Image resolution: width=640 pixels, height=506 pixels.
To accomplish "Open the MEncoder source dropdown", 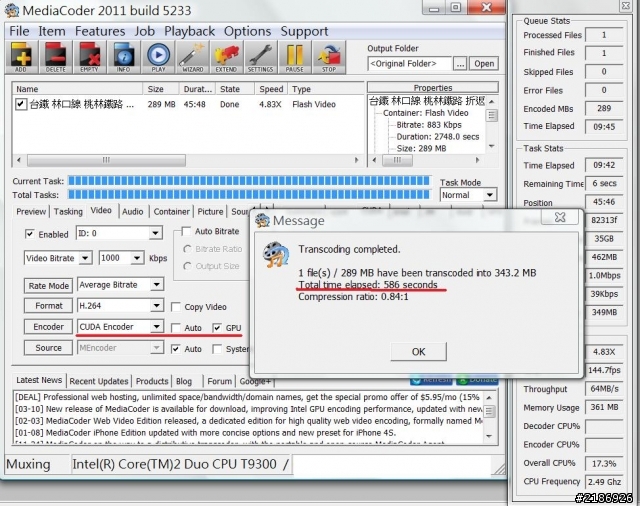I will point(156,348).
